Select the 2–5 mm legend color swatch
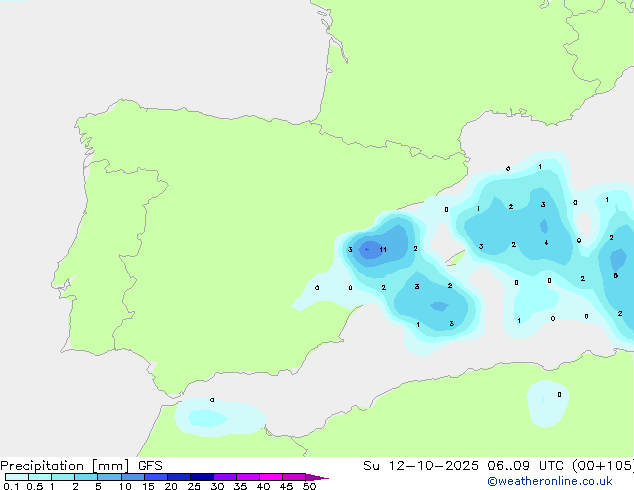Viewport: 634px width, 490px height. click(86, 477)
